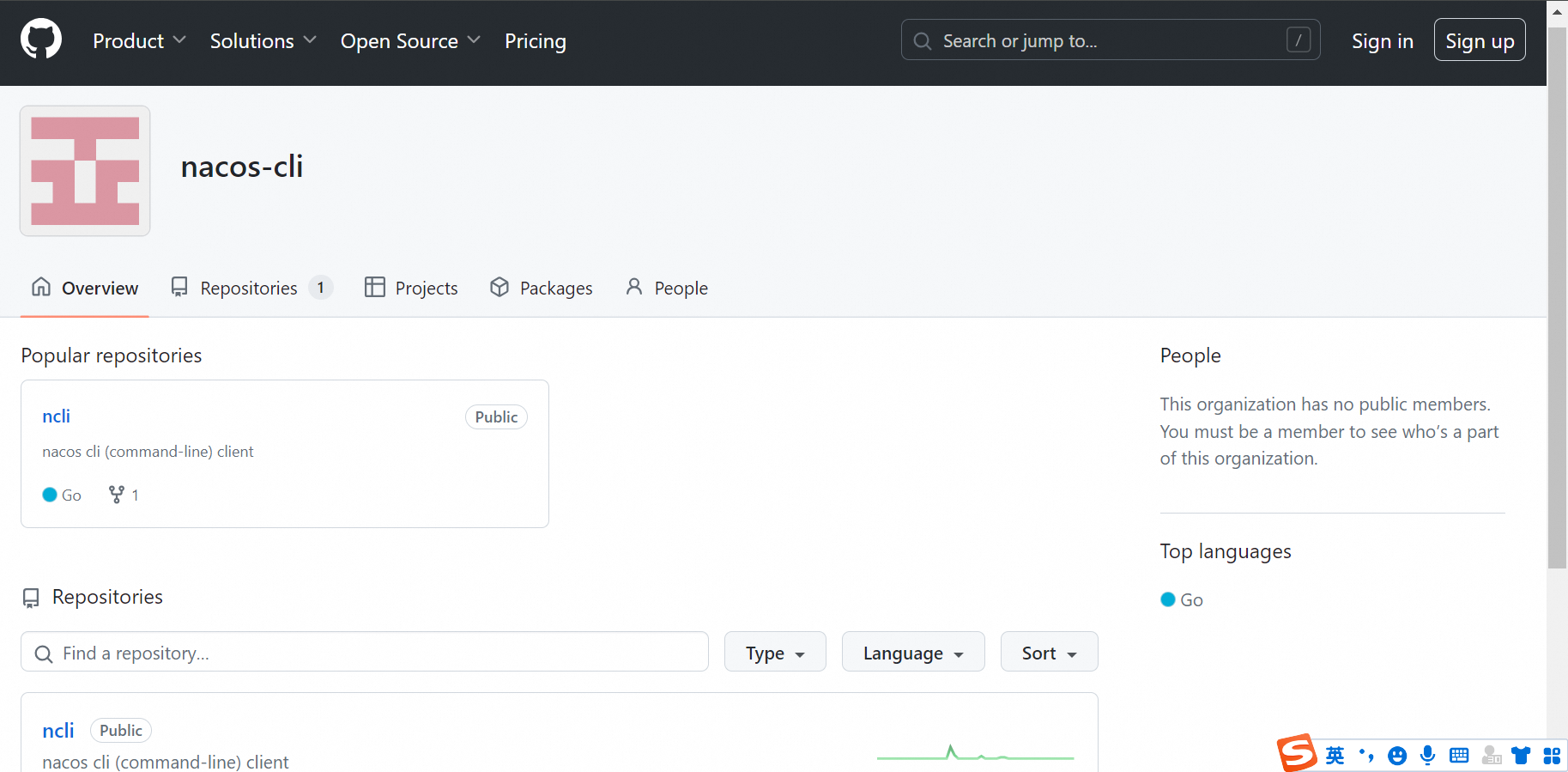The width and height of the screenshot is (1568, 772).
Task: Focus the Search or jump to field
Action: [1111, 40]
